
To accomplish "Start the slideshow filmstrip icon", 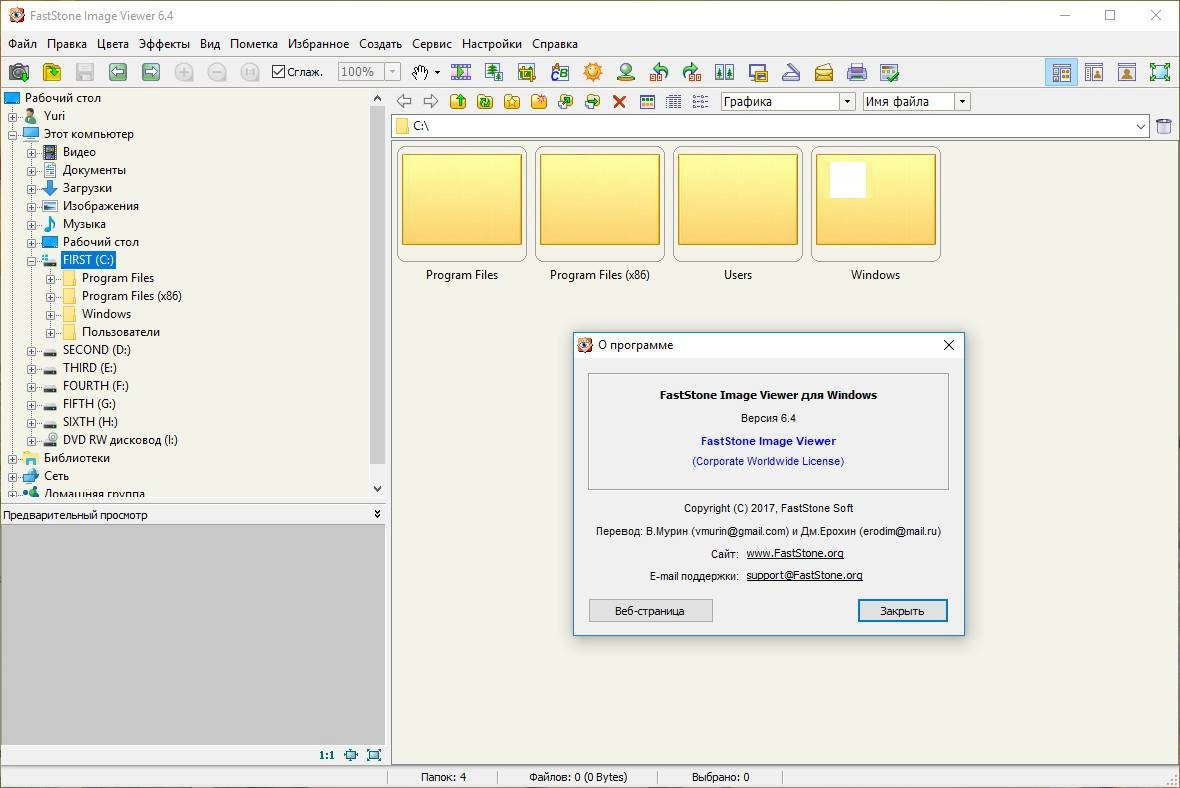I will pyautogui.click(x=461, y=72).
